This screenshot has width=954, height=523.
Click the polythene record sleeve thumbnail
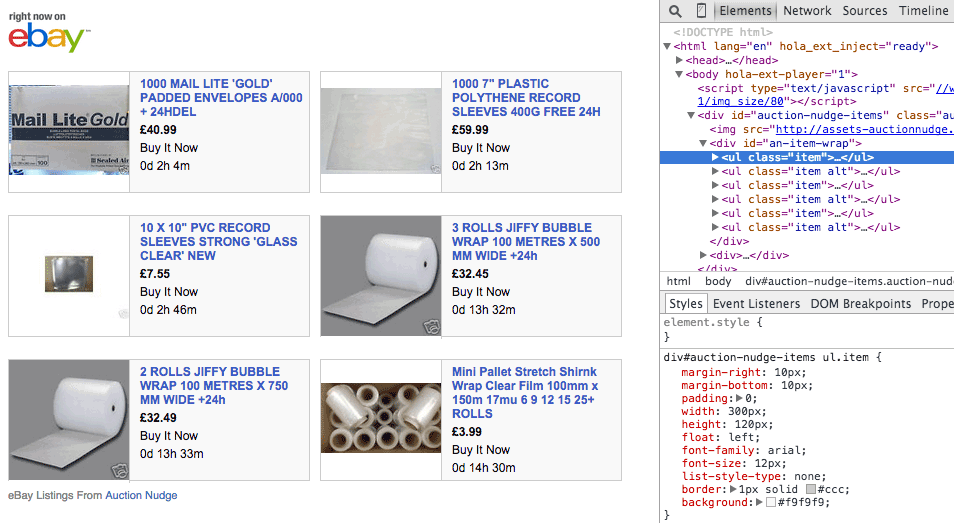[381, 131]
